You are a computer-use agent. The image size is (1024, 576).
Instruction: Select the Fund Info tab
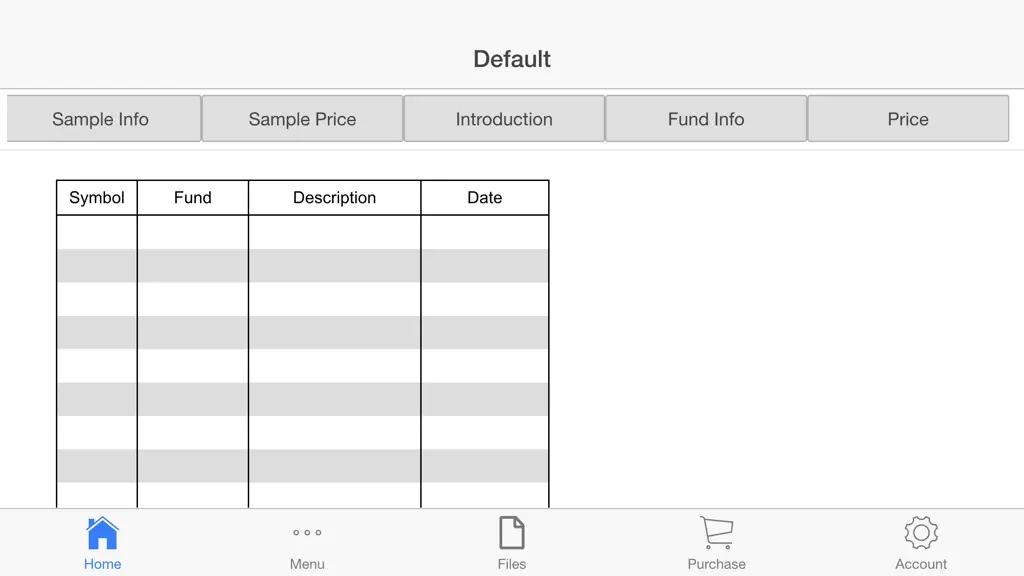click(x=706, y=119)
